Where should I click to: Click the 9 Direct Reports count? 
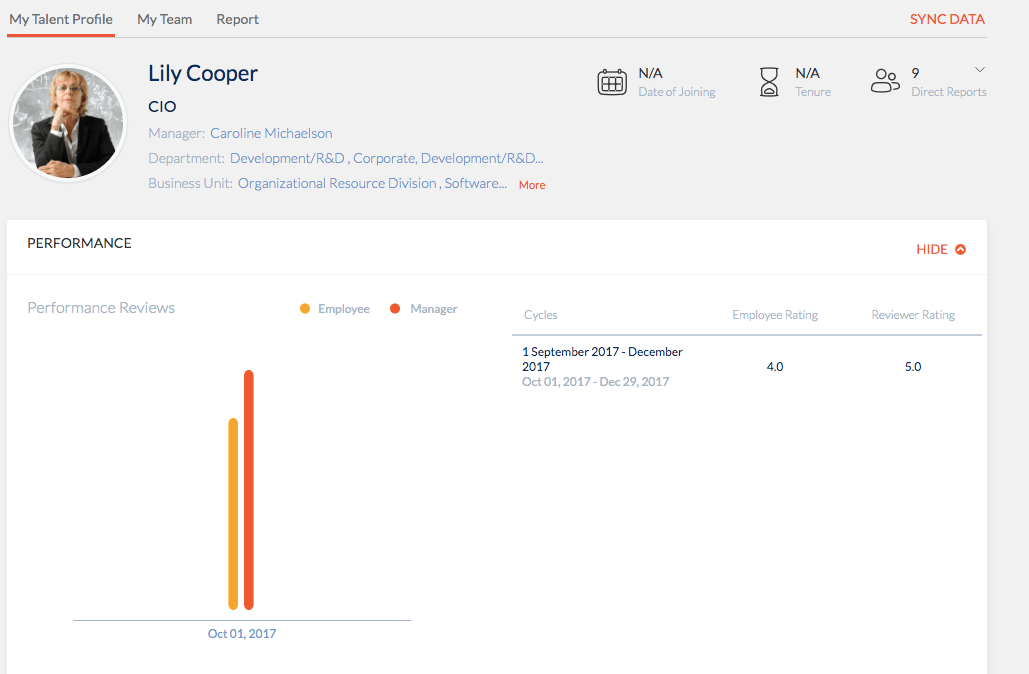pos(915,73)
